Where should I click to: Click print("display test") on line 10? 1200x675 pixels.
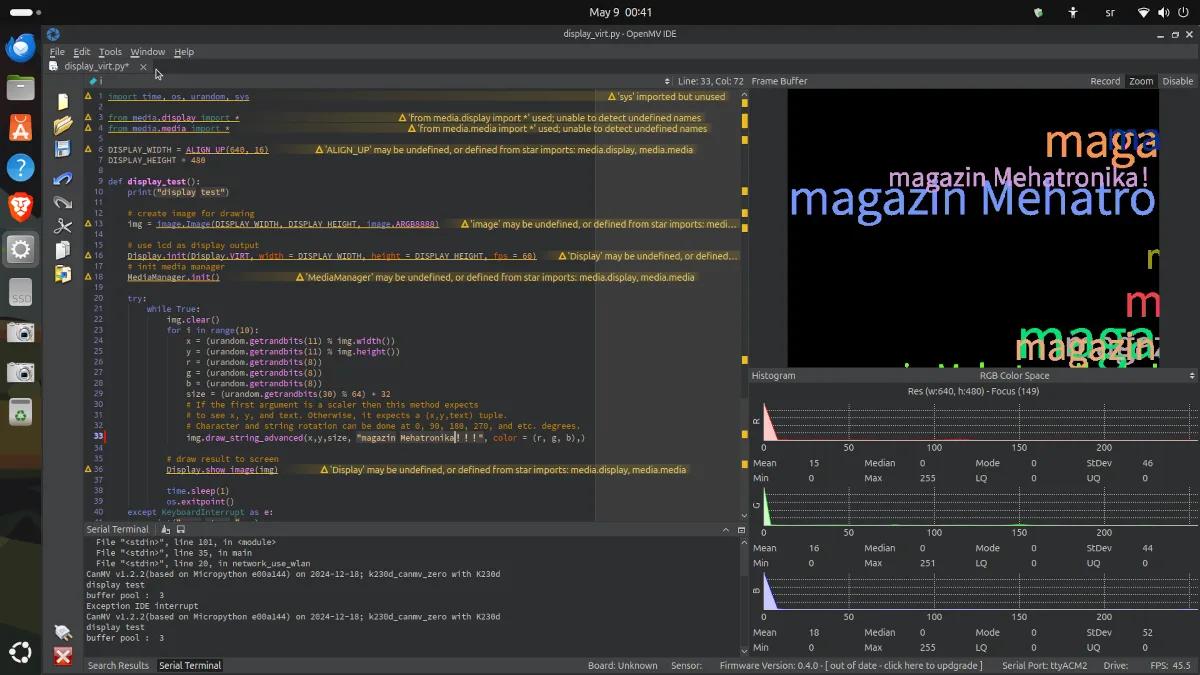point(178,192)
